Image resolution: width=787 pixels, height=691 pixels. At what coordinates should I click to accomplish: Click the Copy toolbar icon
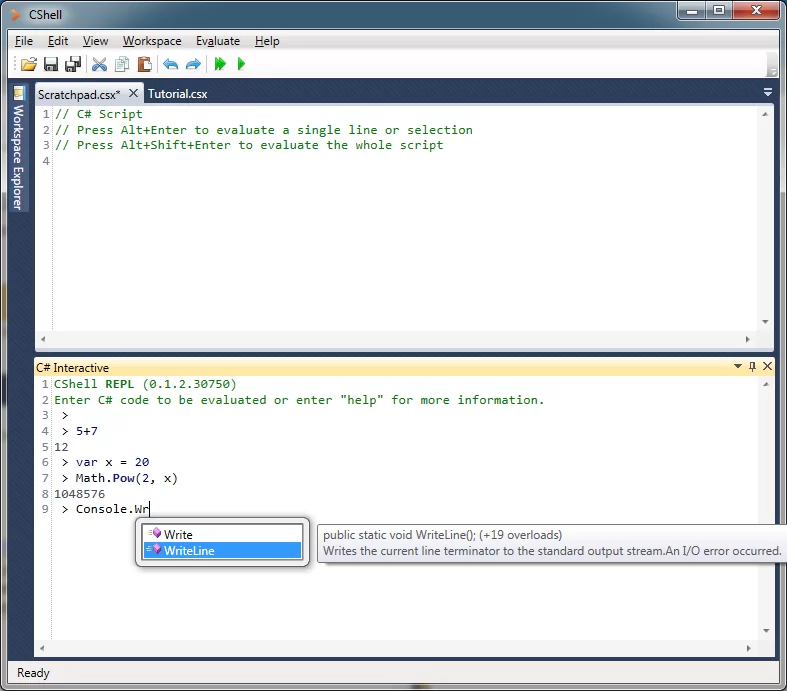coord(122,65)
